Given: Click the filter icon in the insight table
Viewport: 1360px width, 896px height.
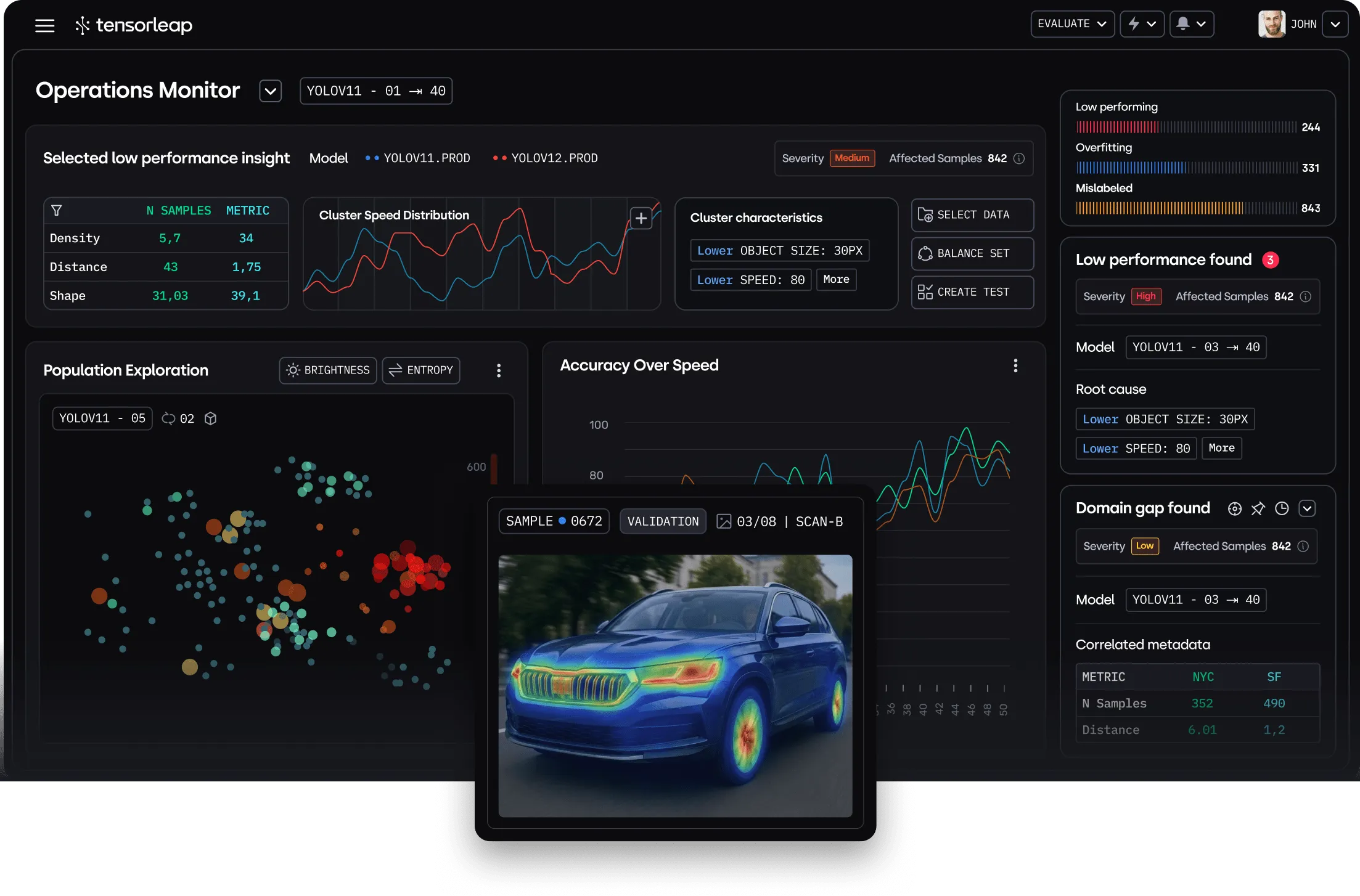Looking at the screenshot, I should coord(56,210).
